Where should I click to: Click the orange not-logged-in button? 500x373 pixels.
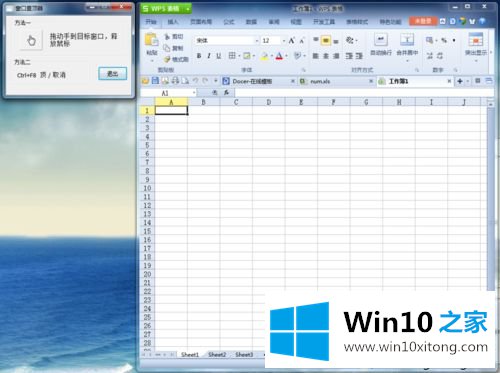coord(423,21)
